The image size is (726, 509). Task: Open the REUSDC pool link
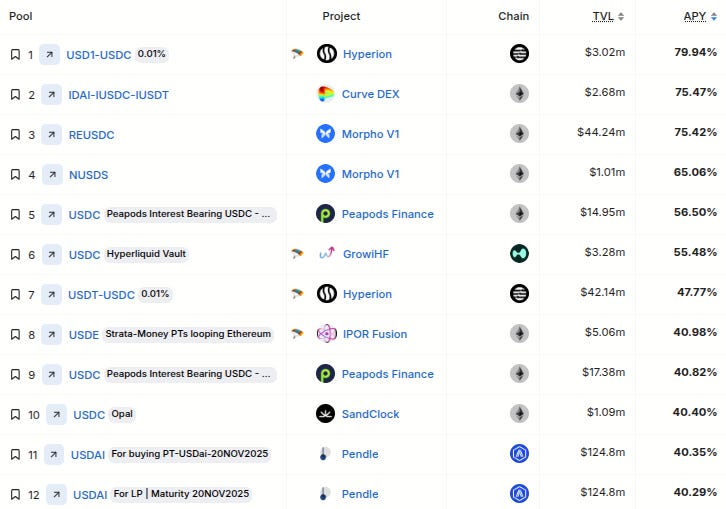(x=91, y=135)
